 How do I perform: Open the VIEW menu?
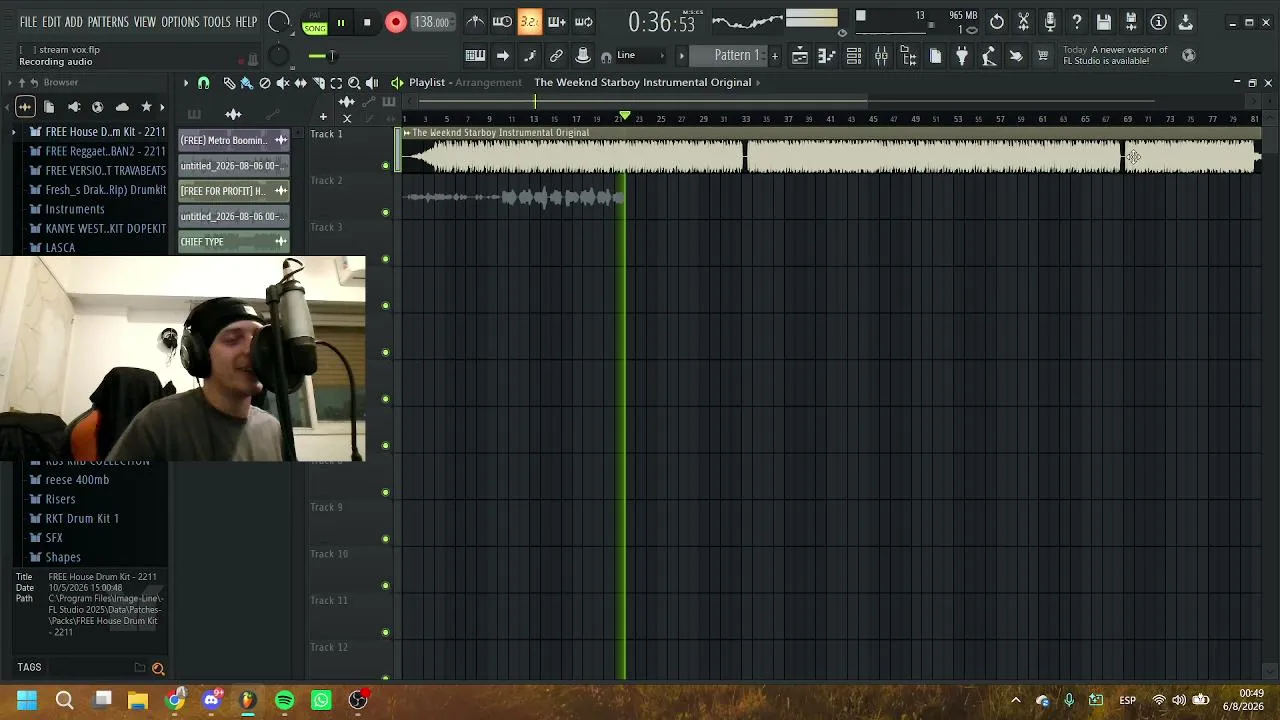pos(145,22)
